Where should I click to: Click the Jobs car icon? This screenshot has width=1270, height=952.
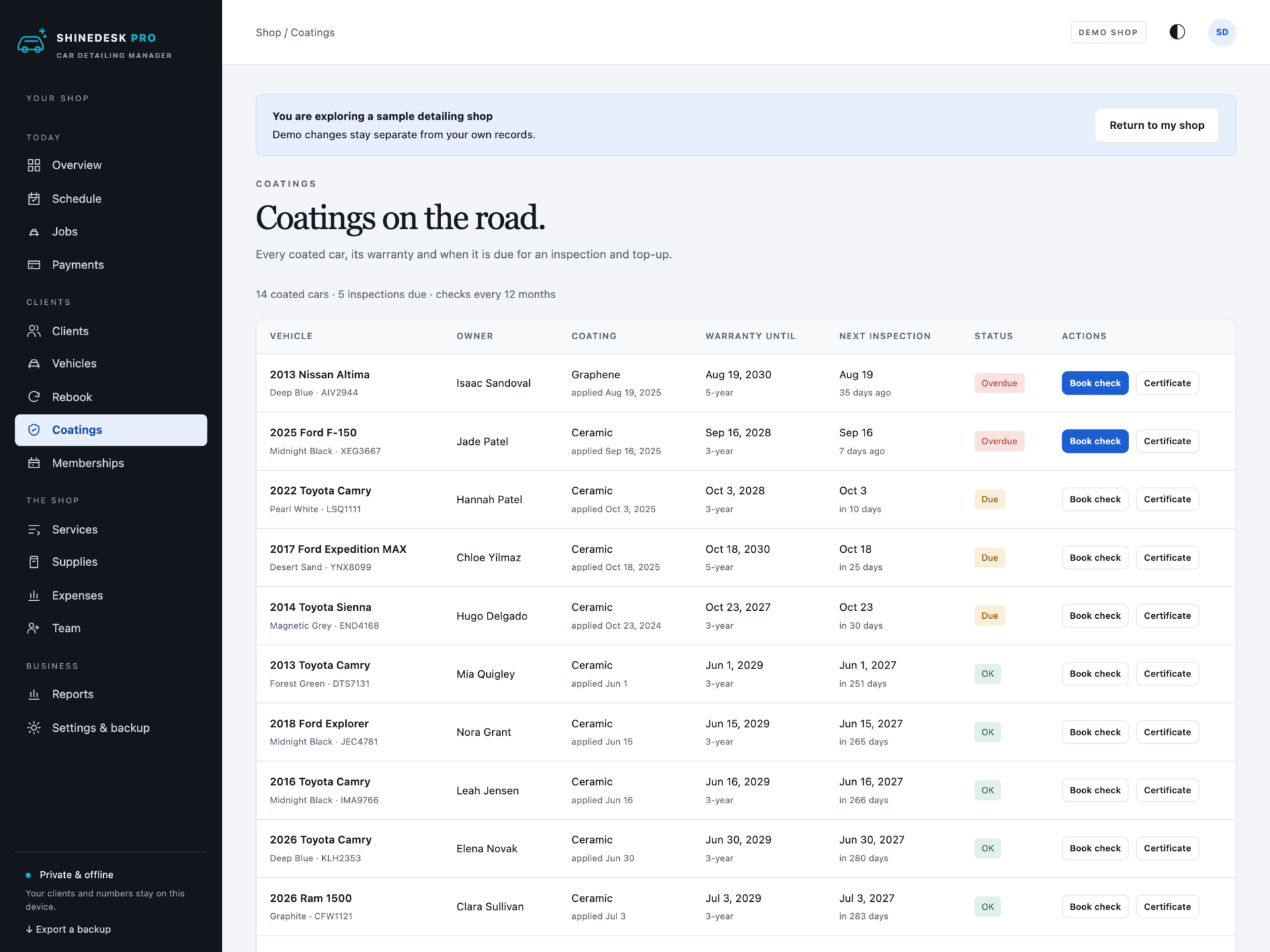pos(34,231)
